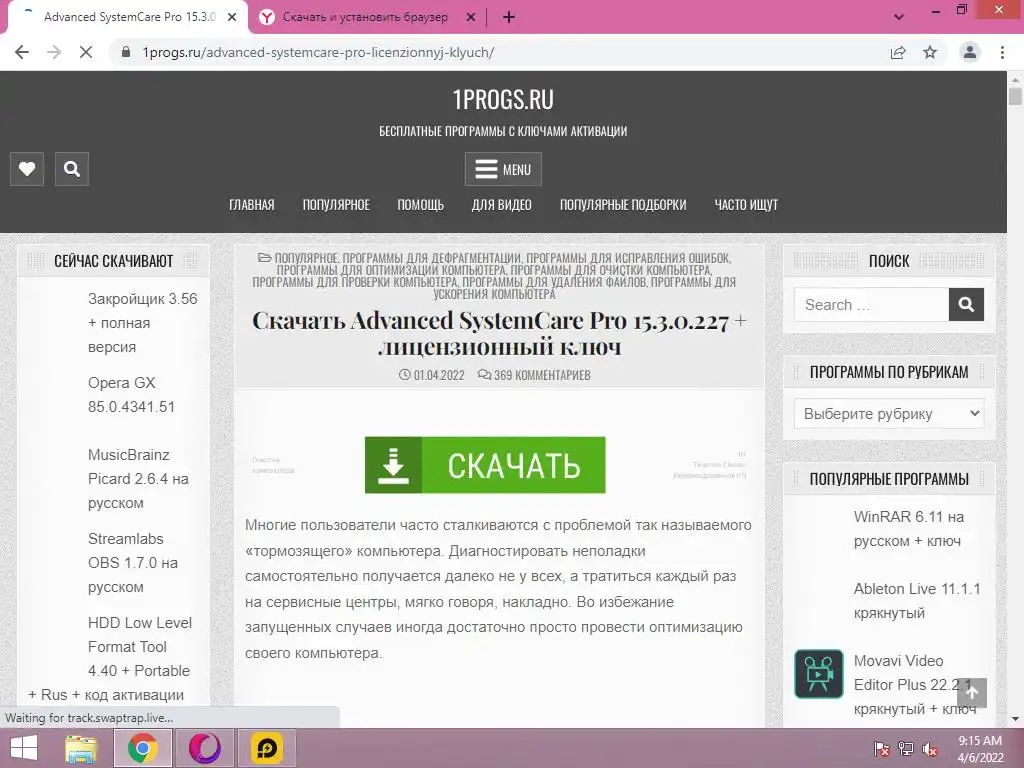Open the Windows Start menu
Screen dimensions: 1024x768
(24, 748)
